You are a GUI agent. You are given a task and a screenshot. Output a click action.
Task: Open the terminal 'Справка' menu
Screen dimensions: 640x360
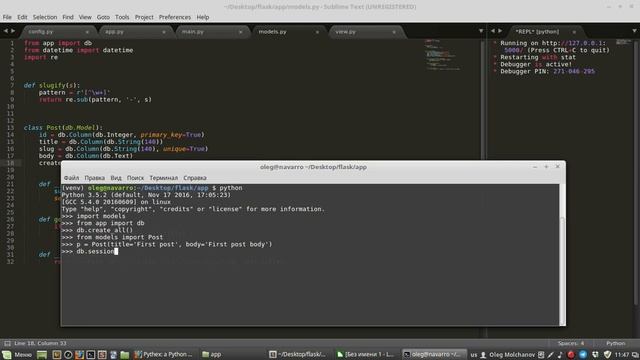click(195, 178)
